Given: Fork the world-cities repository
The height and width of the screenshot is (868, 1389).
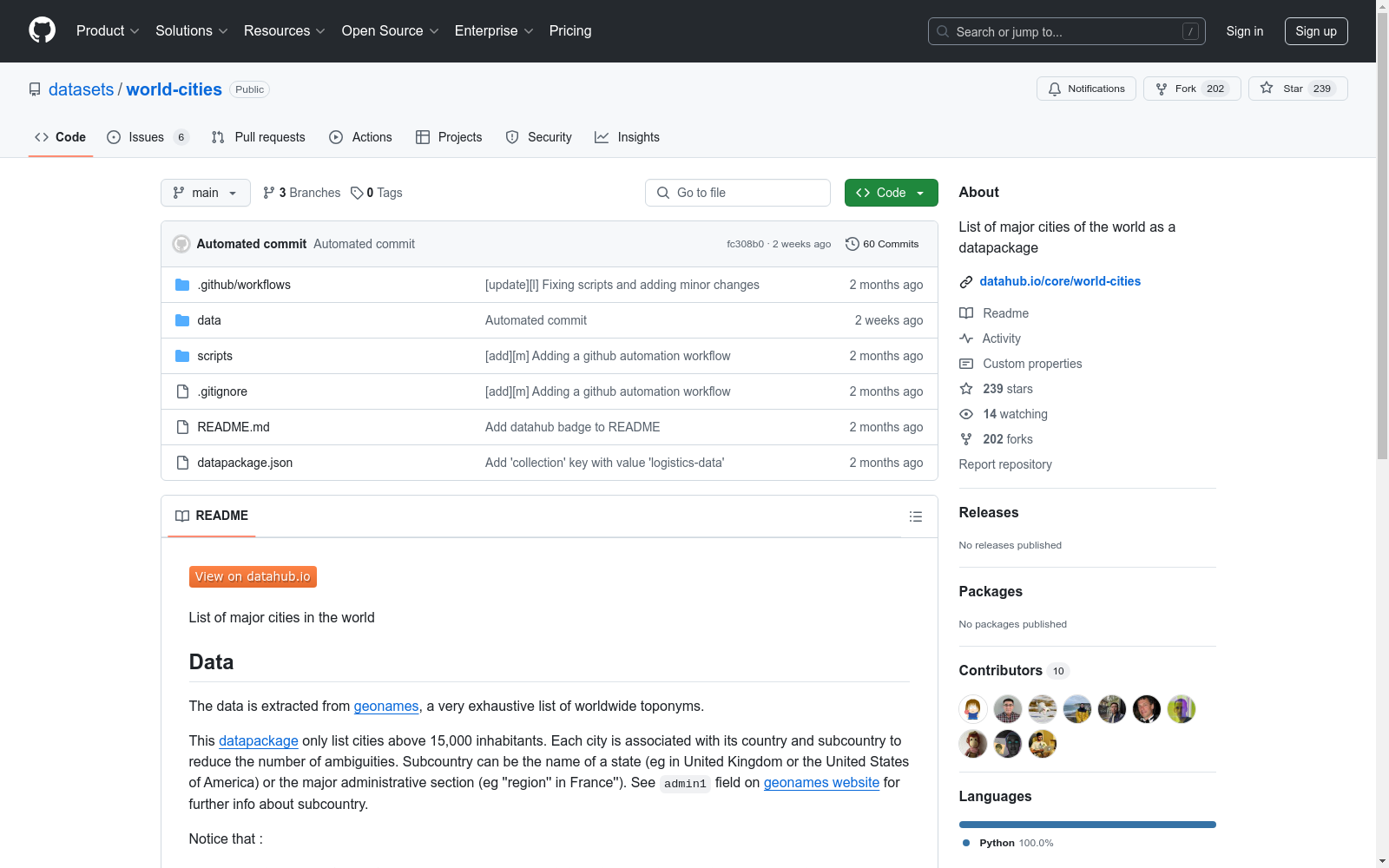Looking at the screenshot, I should point(1192,89).
